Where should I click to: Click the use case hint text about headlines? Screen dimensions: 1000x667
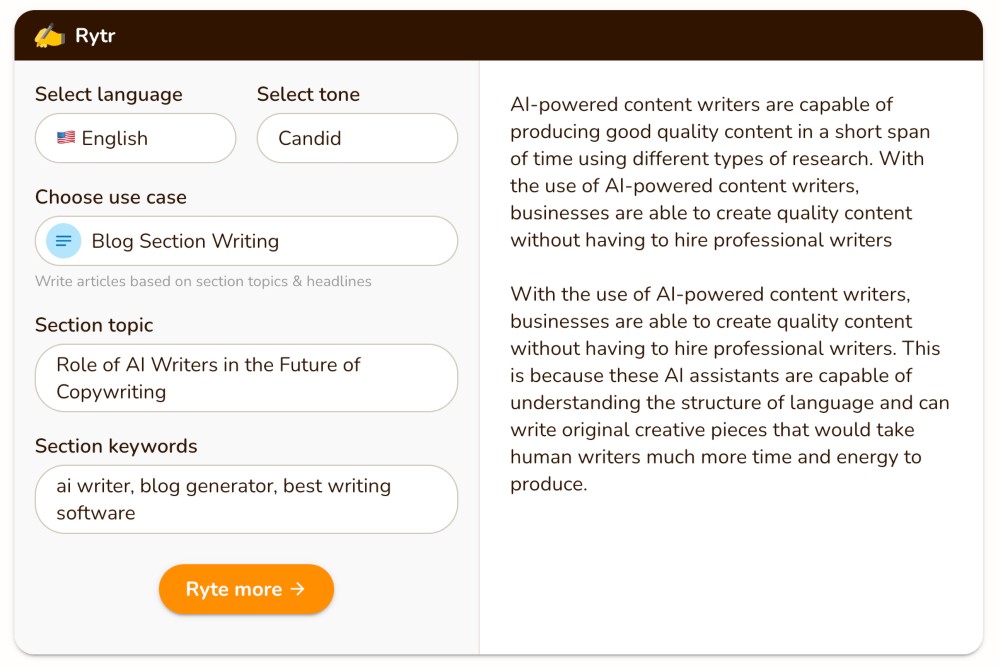click(x=203, y=282)
